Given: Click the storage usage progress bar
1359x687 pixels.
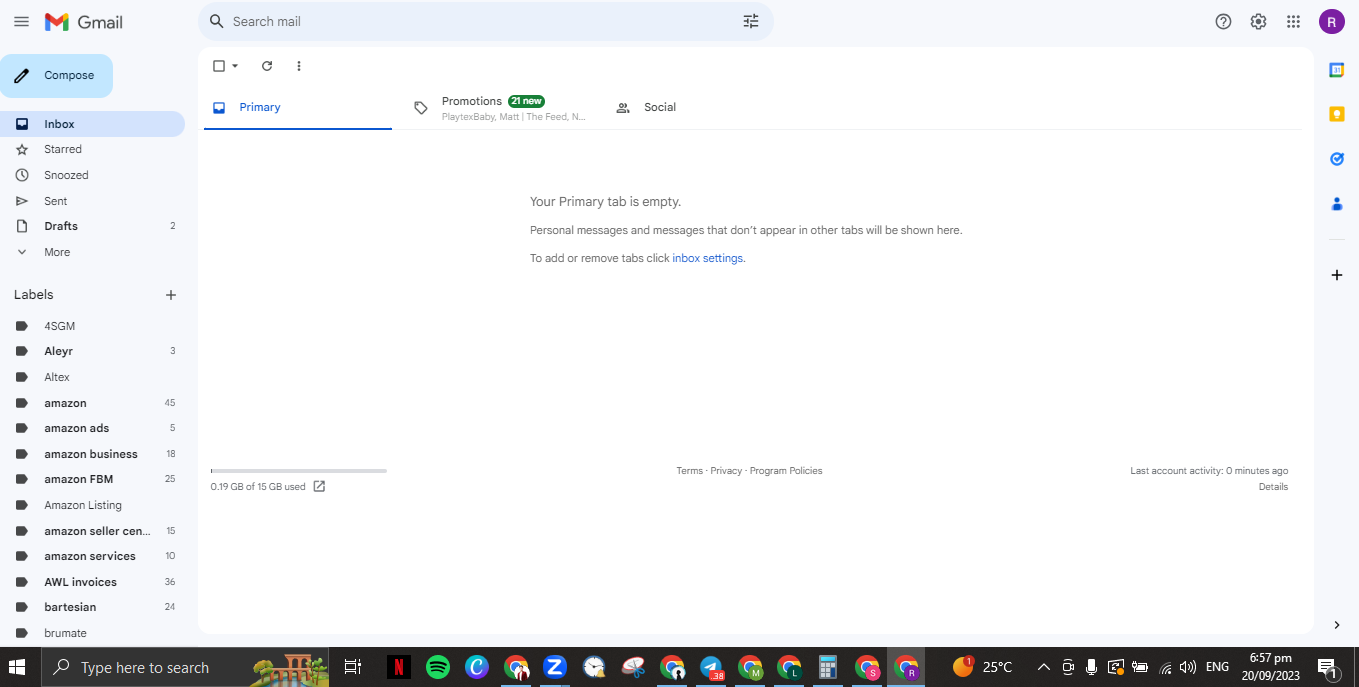Looking at the screenshot, I should pos(298,470).
